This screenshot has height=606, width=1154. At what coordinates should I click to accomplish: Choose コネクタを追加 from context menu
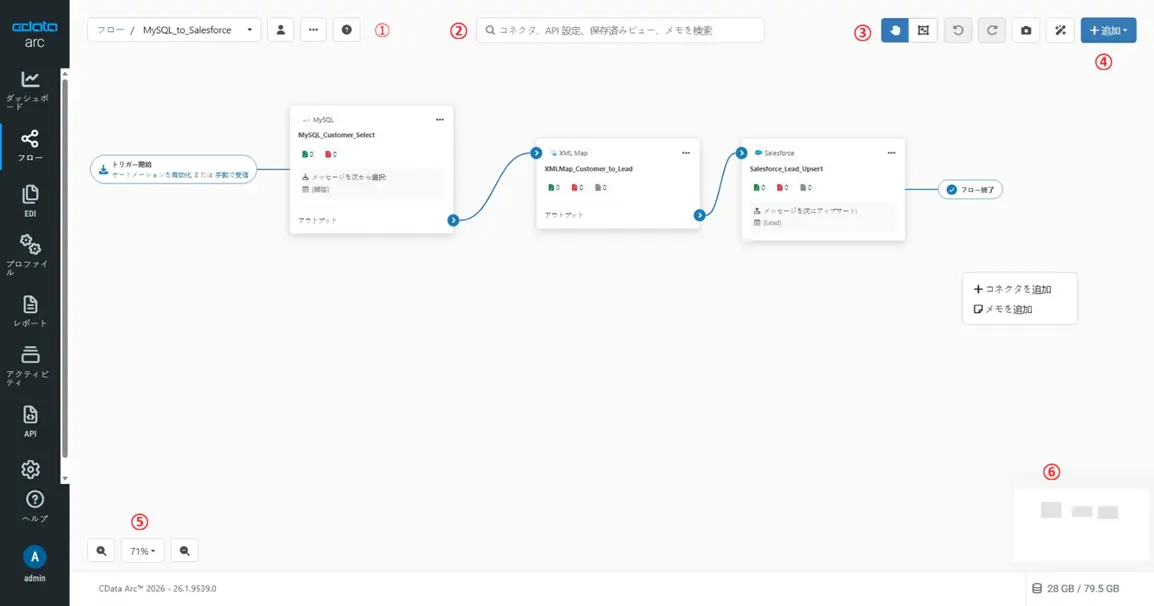[1013, 289]
